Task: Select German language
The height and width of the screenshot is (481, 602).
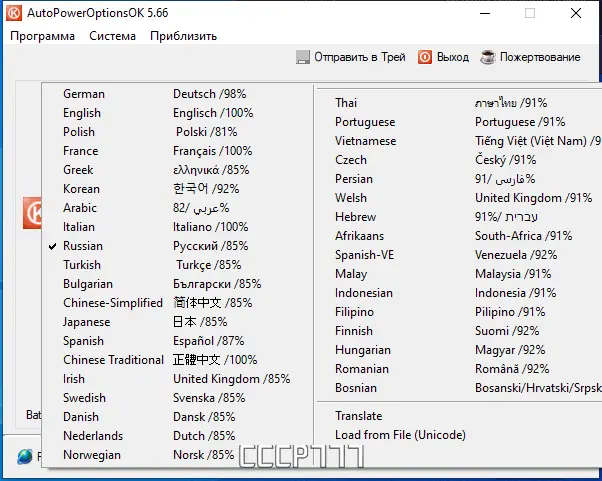Action: 177,94
